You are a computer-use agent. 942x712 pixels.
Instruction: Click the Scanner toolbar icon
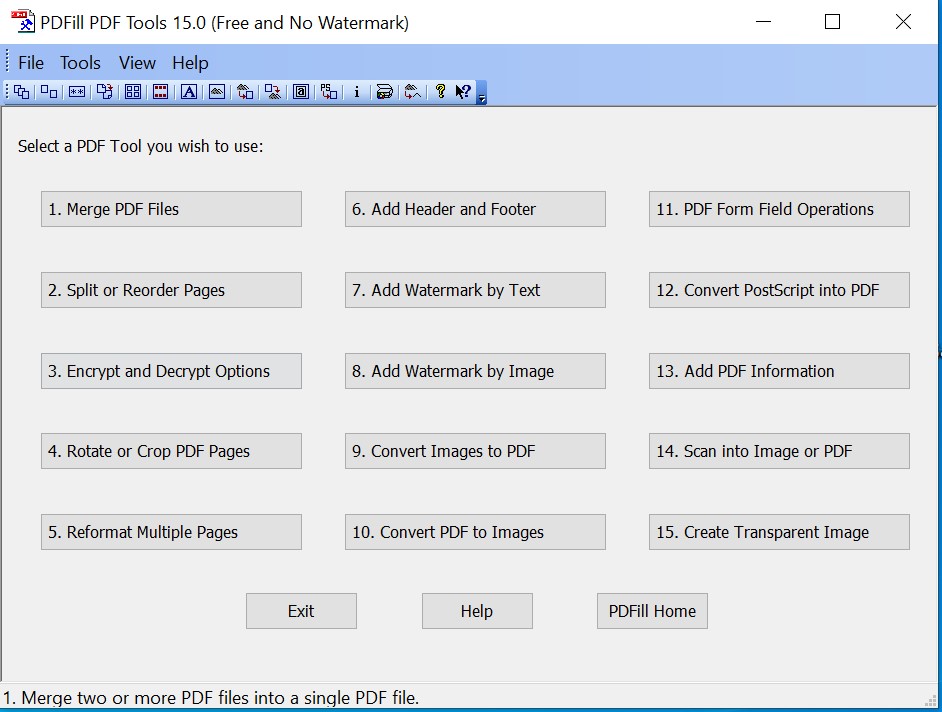(384, 92)
